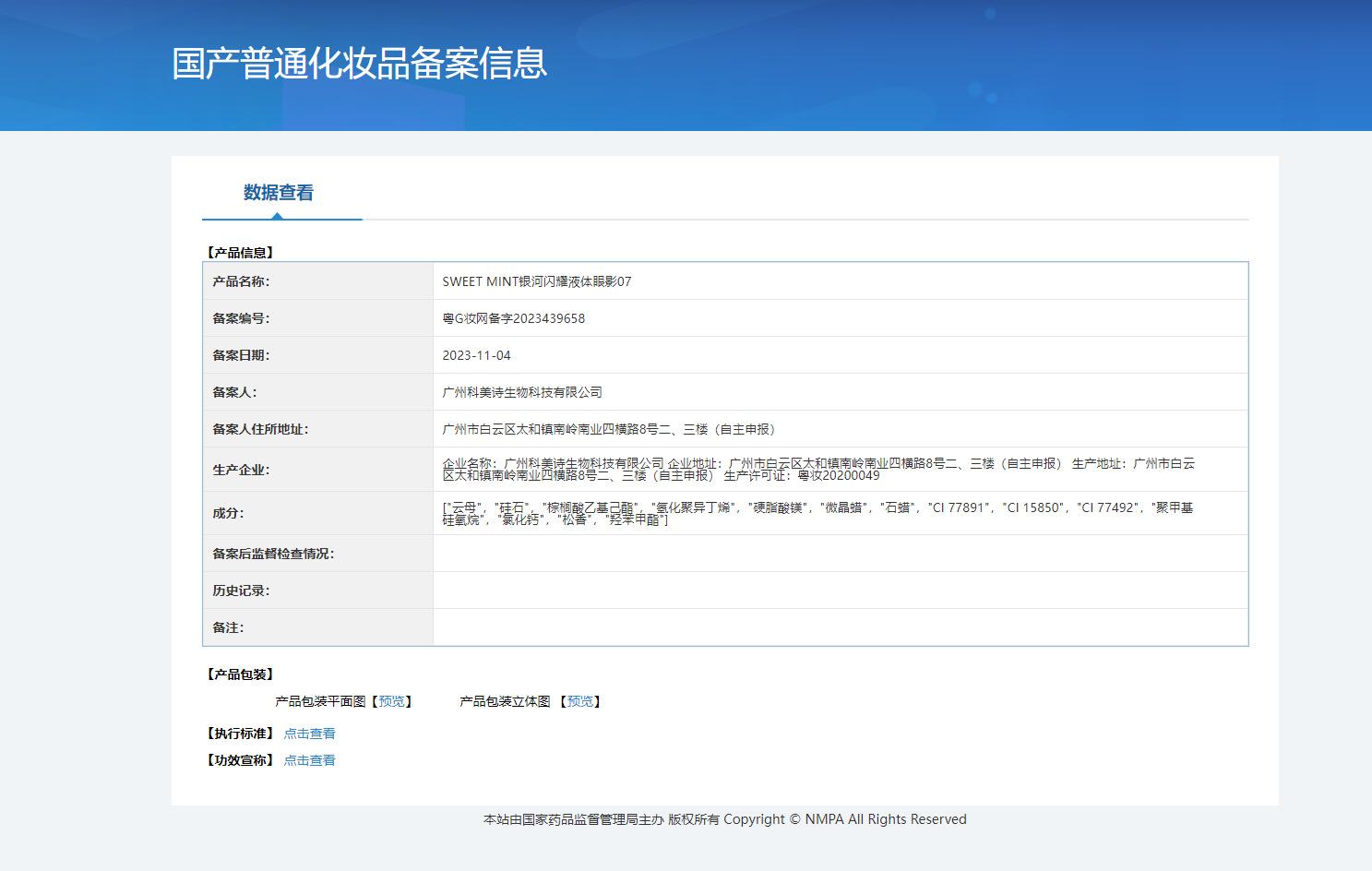Screen dimensions: 1372x871
Task: Click the 生产企业 details text
Action: pos(817,470)
